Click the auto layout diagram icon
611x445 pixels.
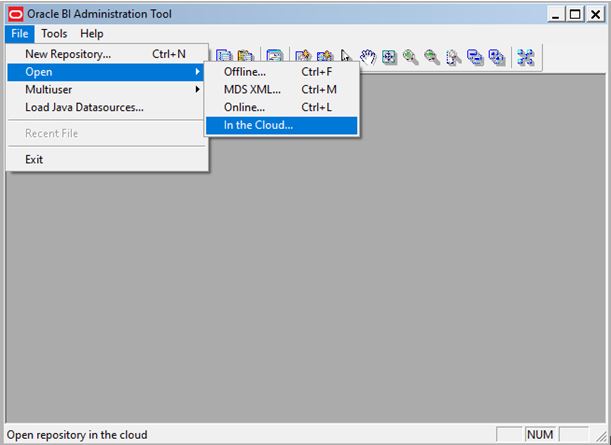pyautogui.click(x=525, y=57)
